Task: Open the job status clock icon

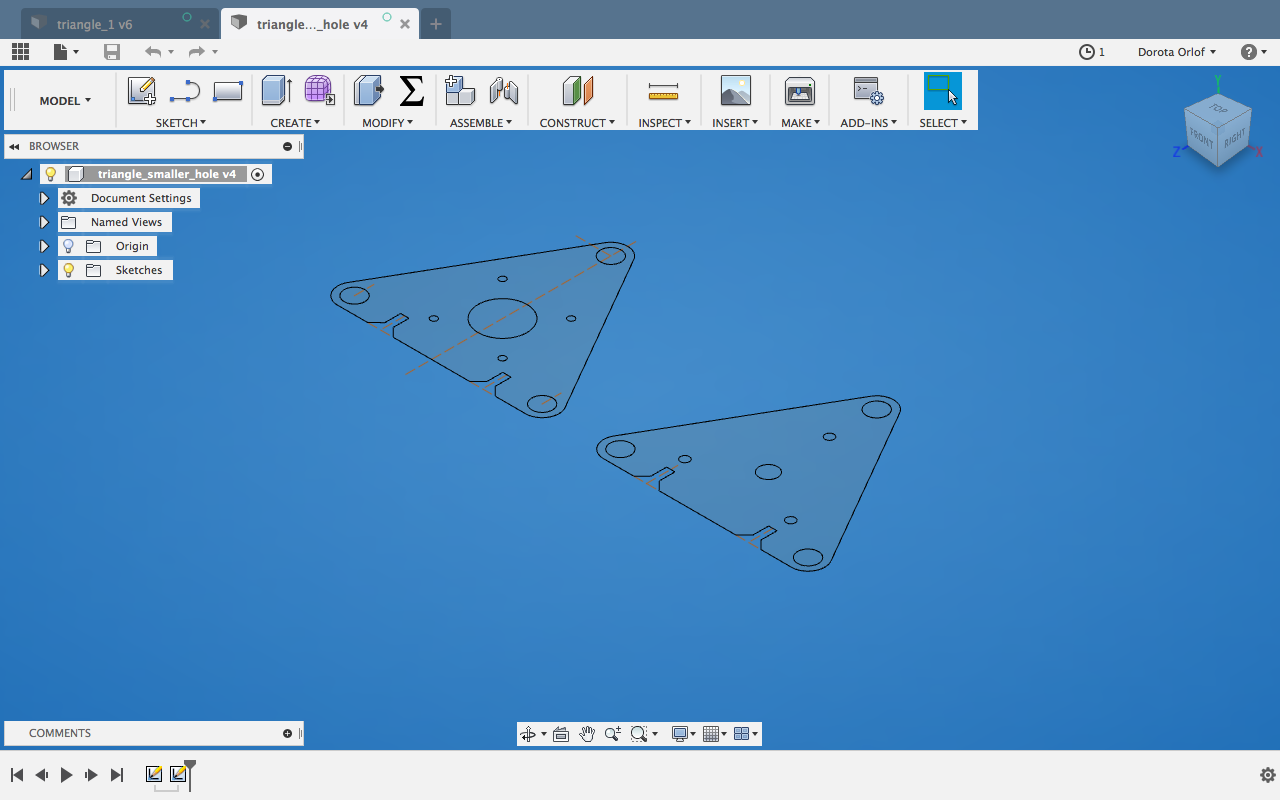Action: click(x=1087, y=51)
